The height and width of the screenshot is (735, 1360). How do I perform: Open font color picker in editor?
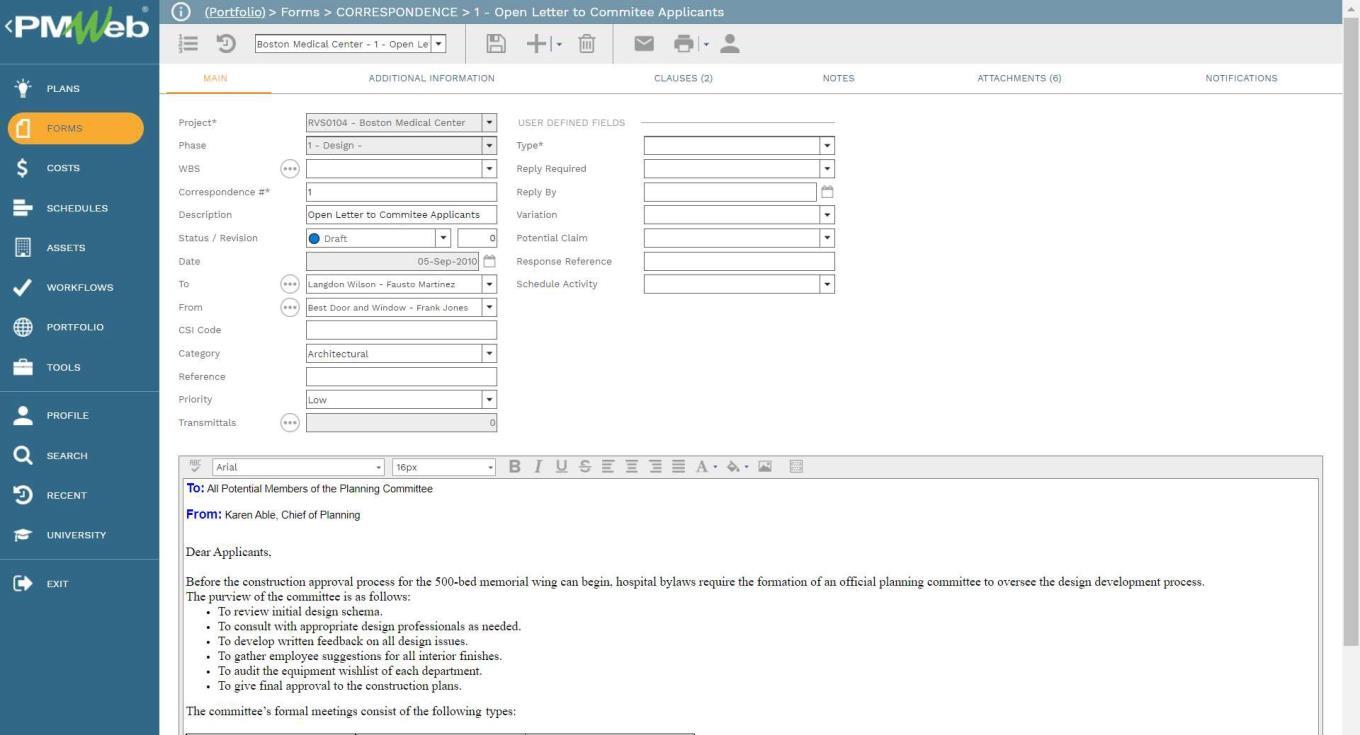pos(706,466)
